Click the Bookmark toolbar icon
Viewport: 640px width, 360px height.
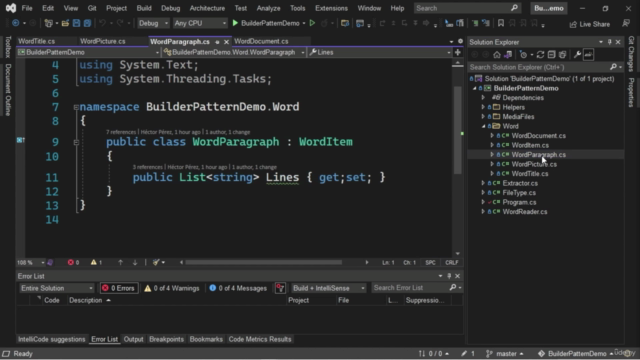[501, 23]
